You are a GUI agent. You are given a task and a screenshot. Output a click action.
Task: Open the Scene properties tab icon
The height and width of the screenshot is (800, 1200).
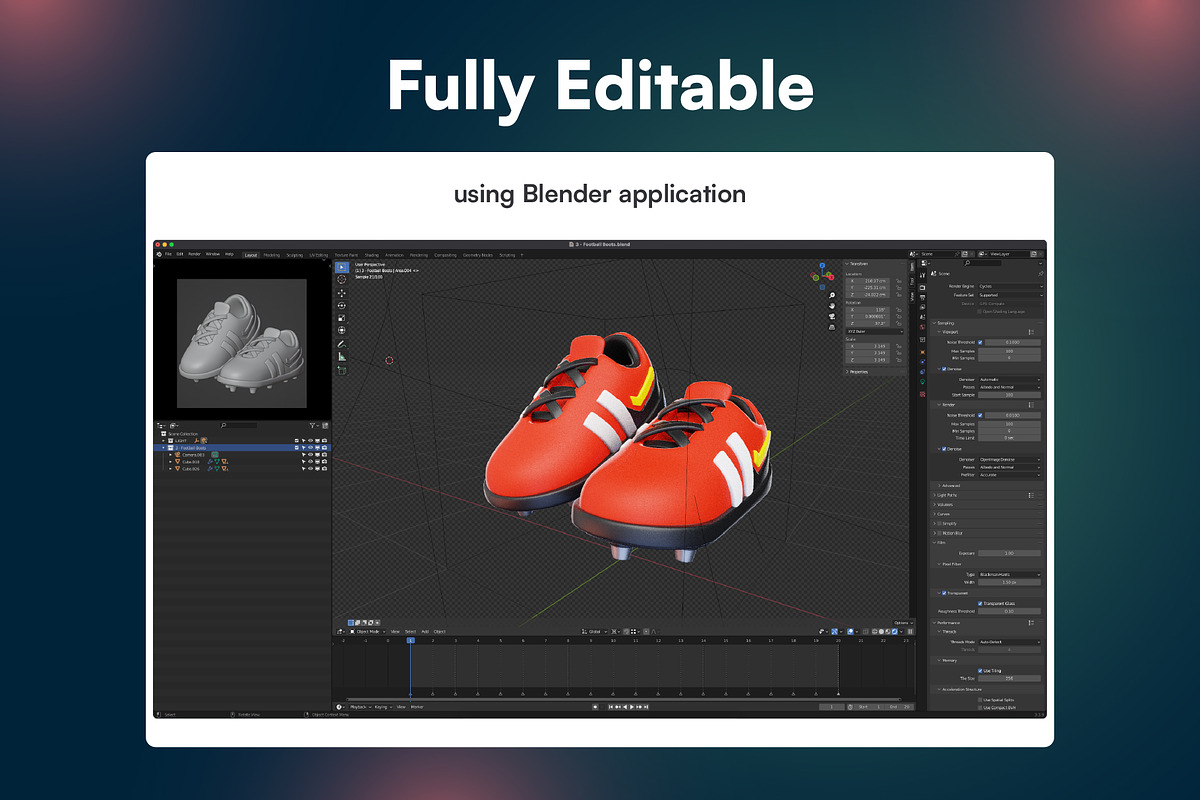923,317
